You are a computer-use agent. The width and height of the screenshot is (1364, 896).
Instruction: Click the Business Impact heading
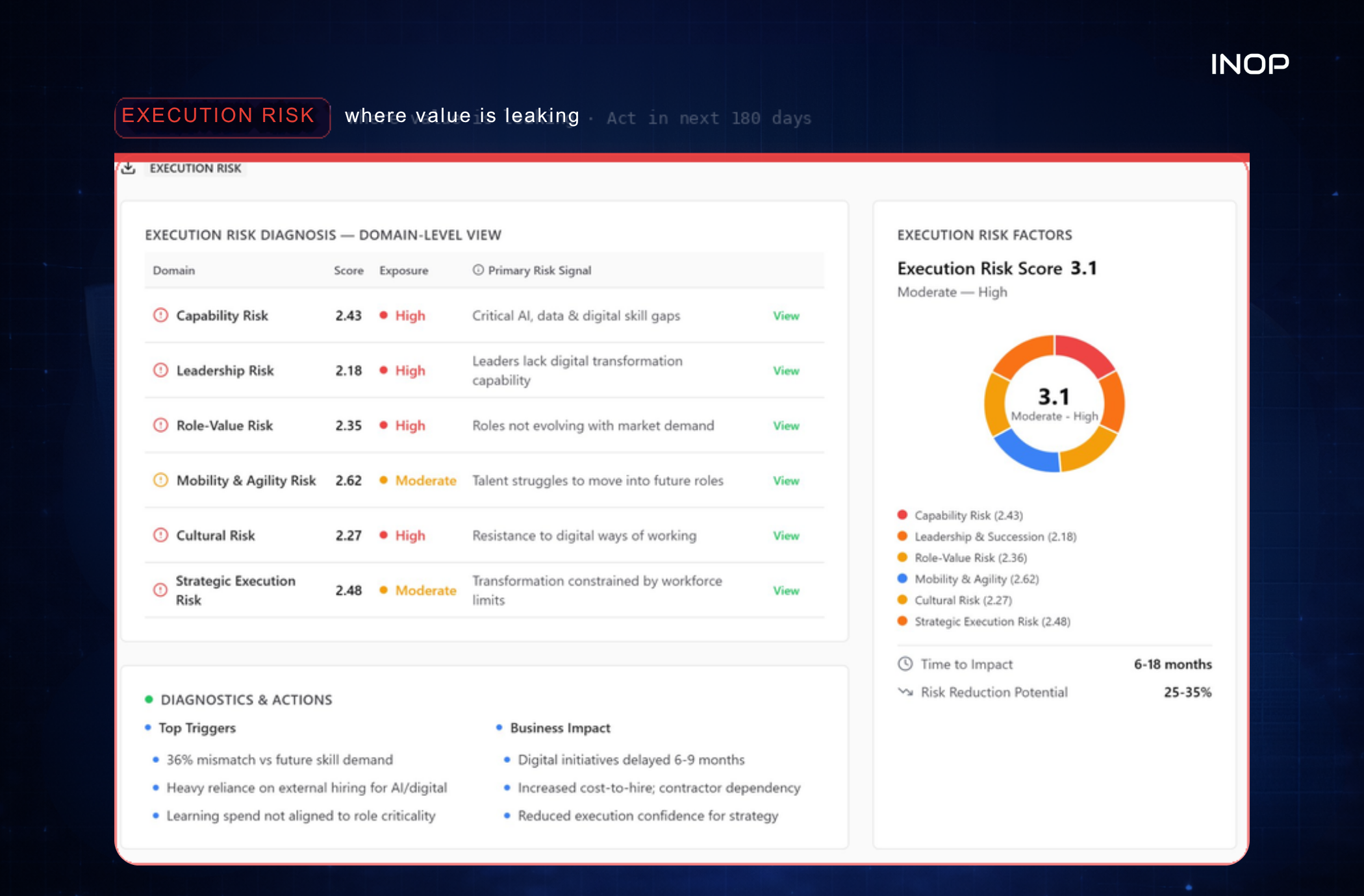point(560,728)
